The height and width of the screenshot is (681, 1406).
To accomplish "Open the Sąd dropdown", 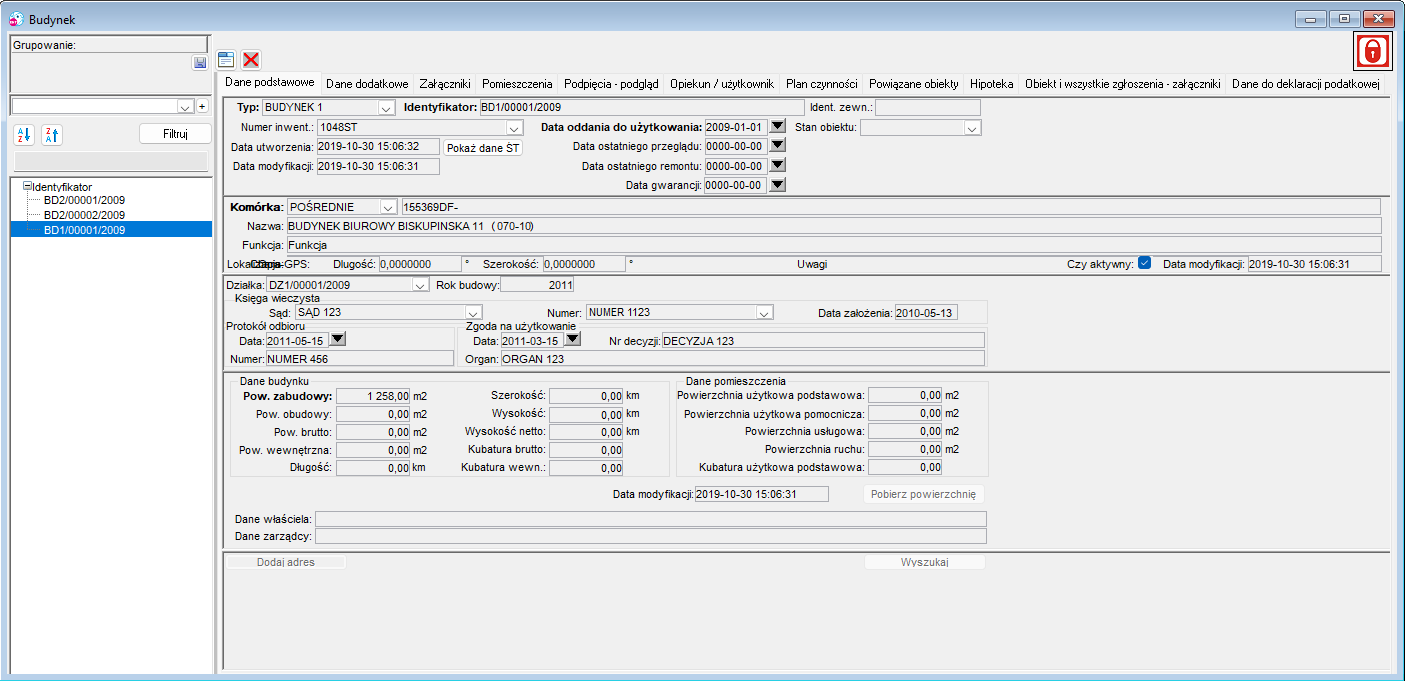I will (474, 313).
